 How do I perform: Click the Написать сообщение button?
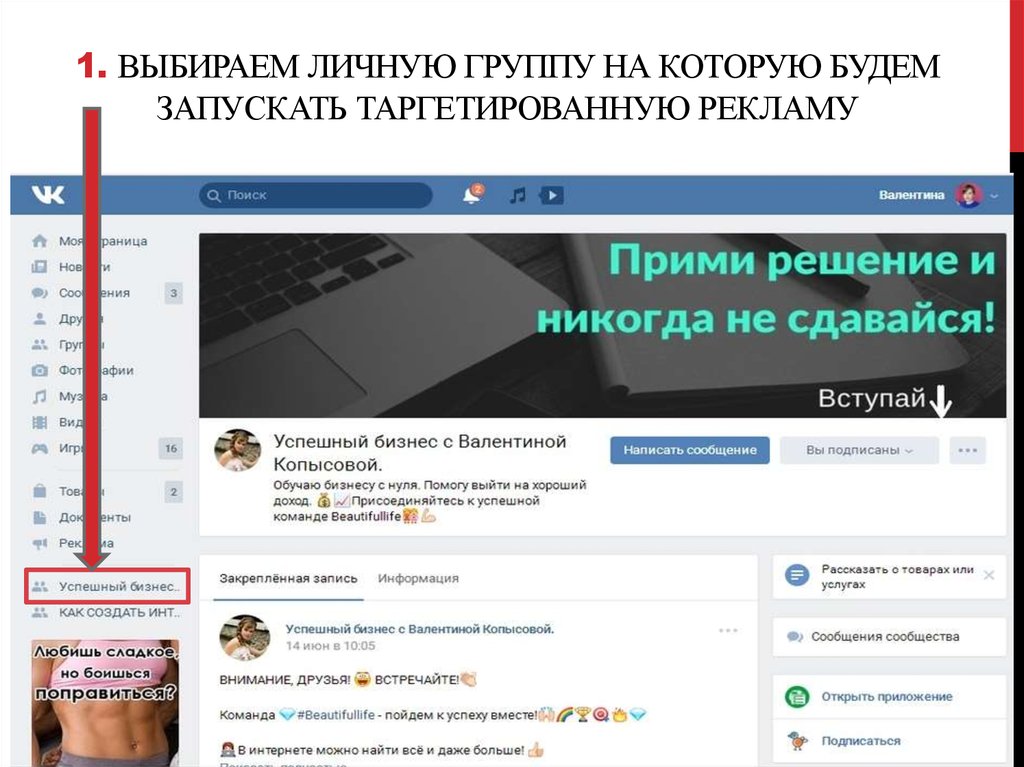pos(690,450)
